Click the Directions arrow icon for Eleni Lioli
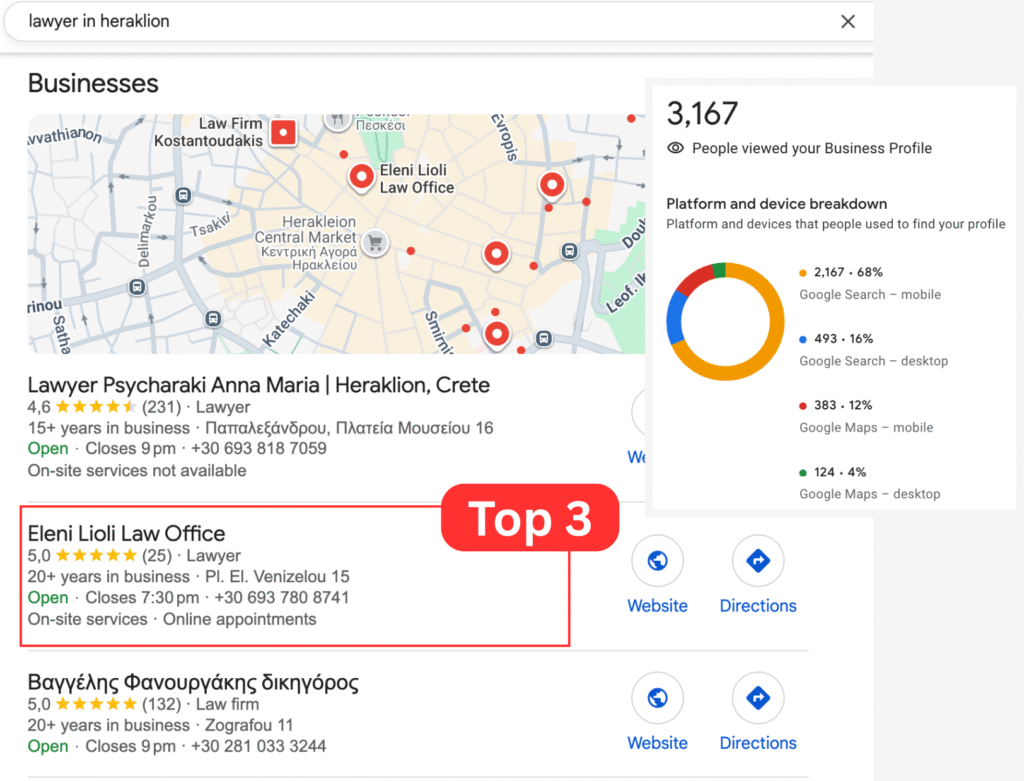The image size is (1024, 781). coord(758,561)
